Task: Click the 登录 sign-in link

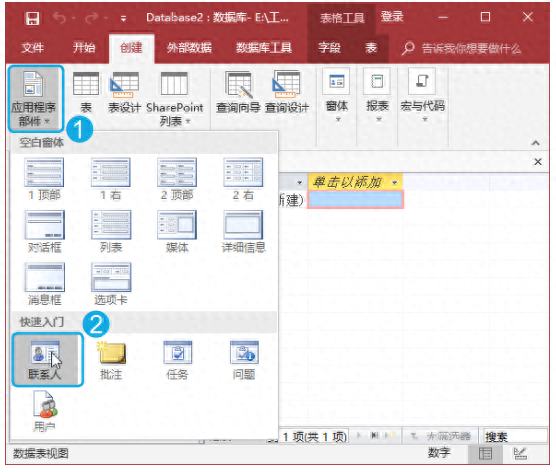Action: coord(392,17)
